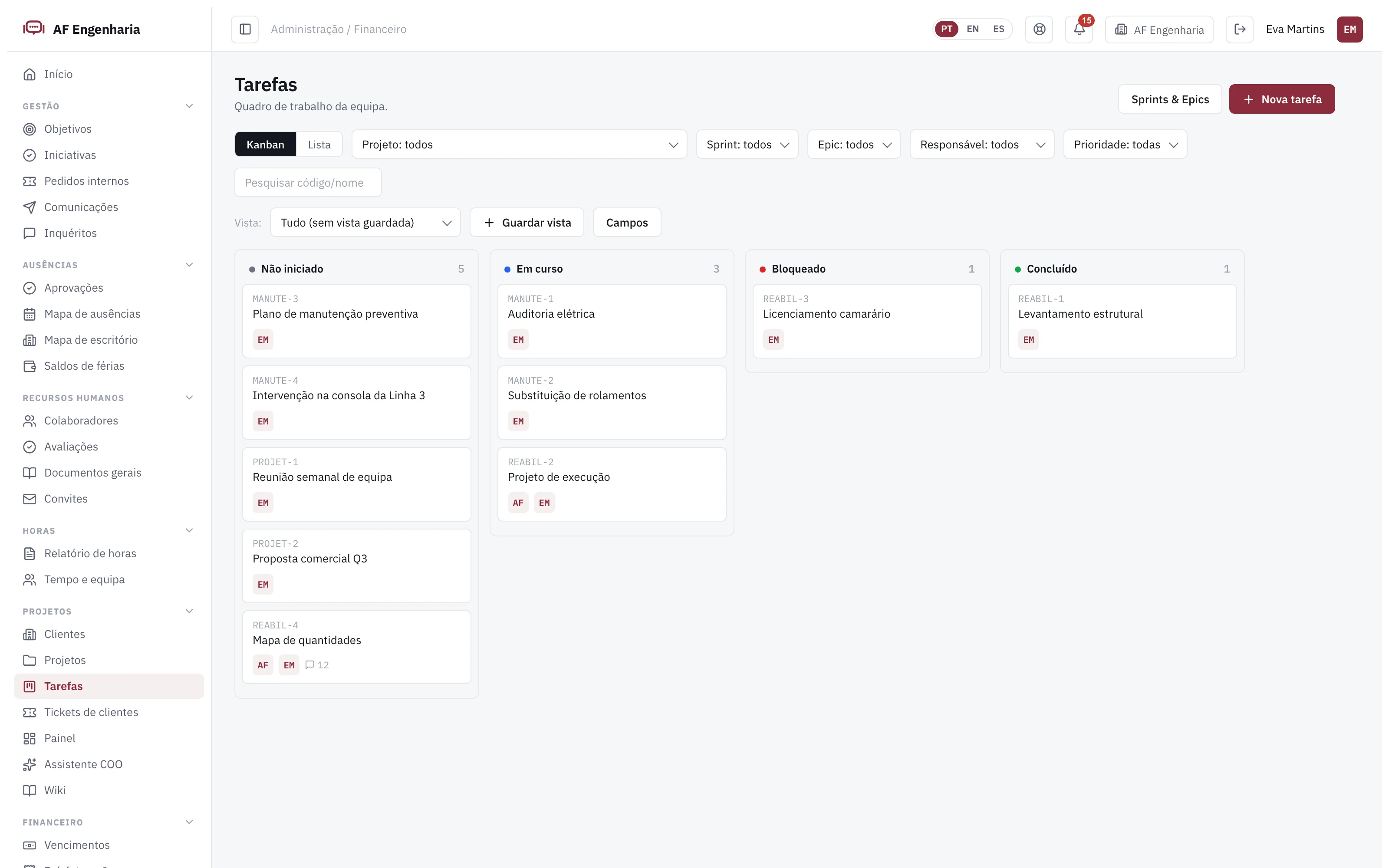This screenshot has height=868, width=1389.
Task: Open Sprints & Epics
Action: click(x=1170, y=99)
